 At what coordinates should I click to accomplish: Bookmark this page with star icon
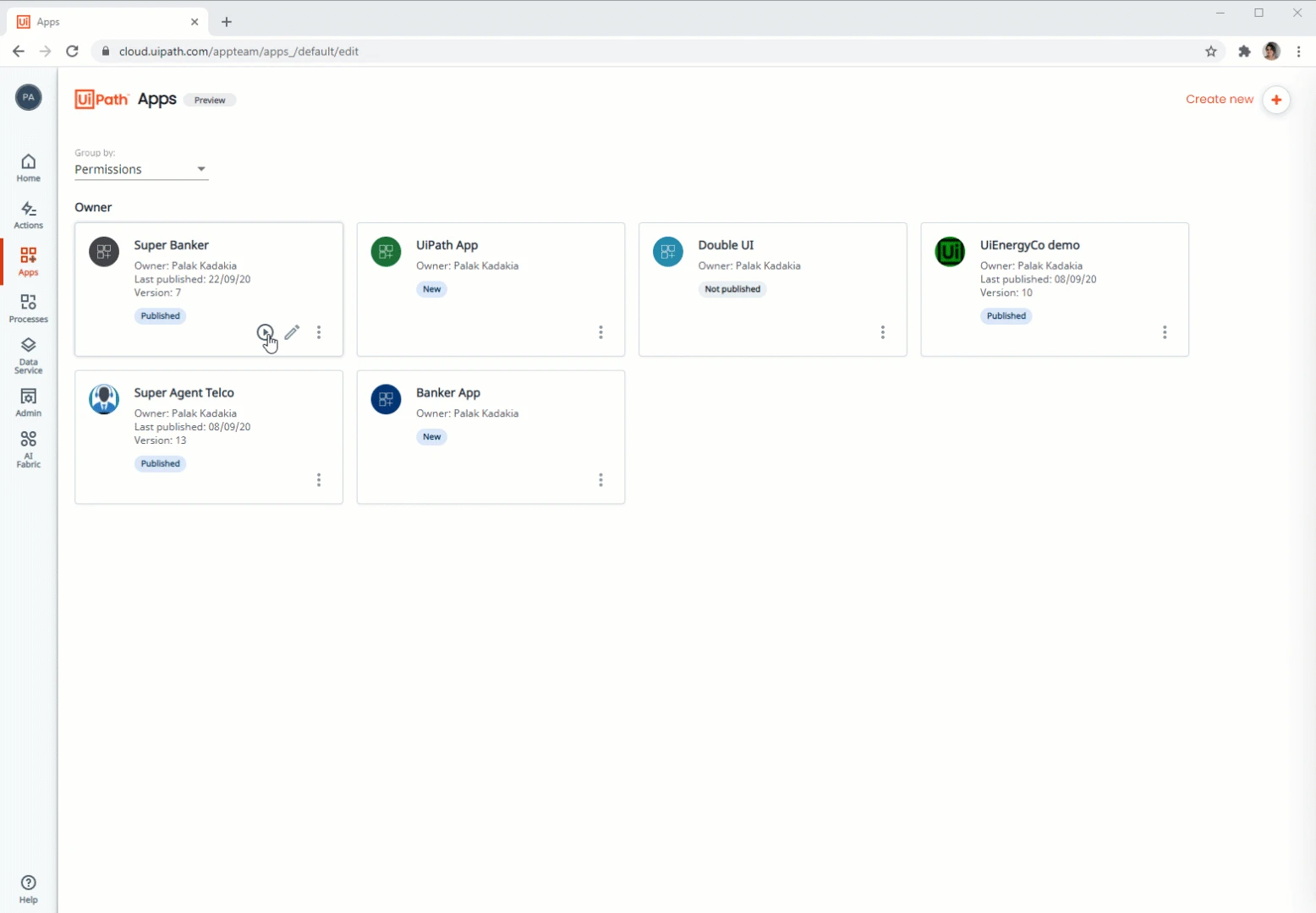pos(1211,52)
